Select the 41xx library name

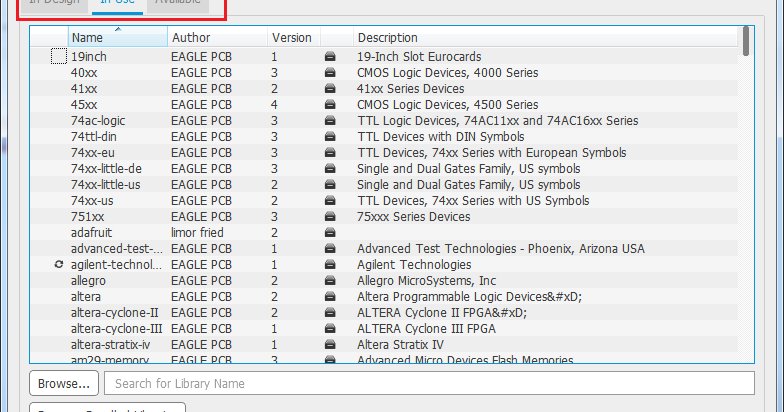pyautogui.click(x=84, y=88)
